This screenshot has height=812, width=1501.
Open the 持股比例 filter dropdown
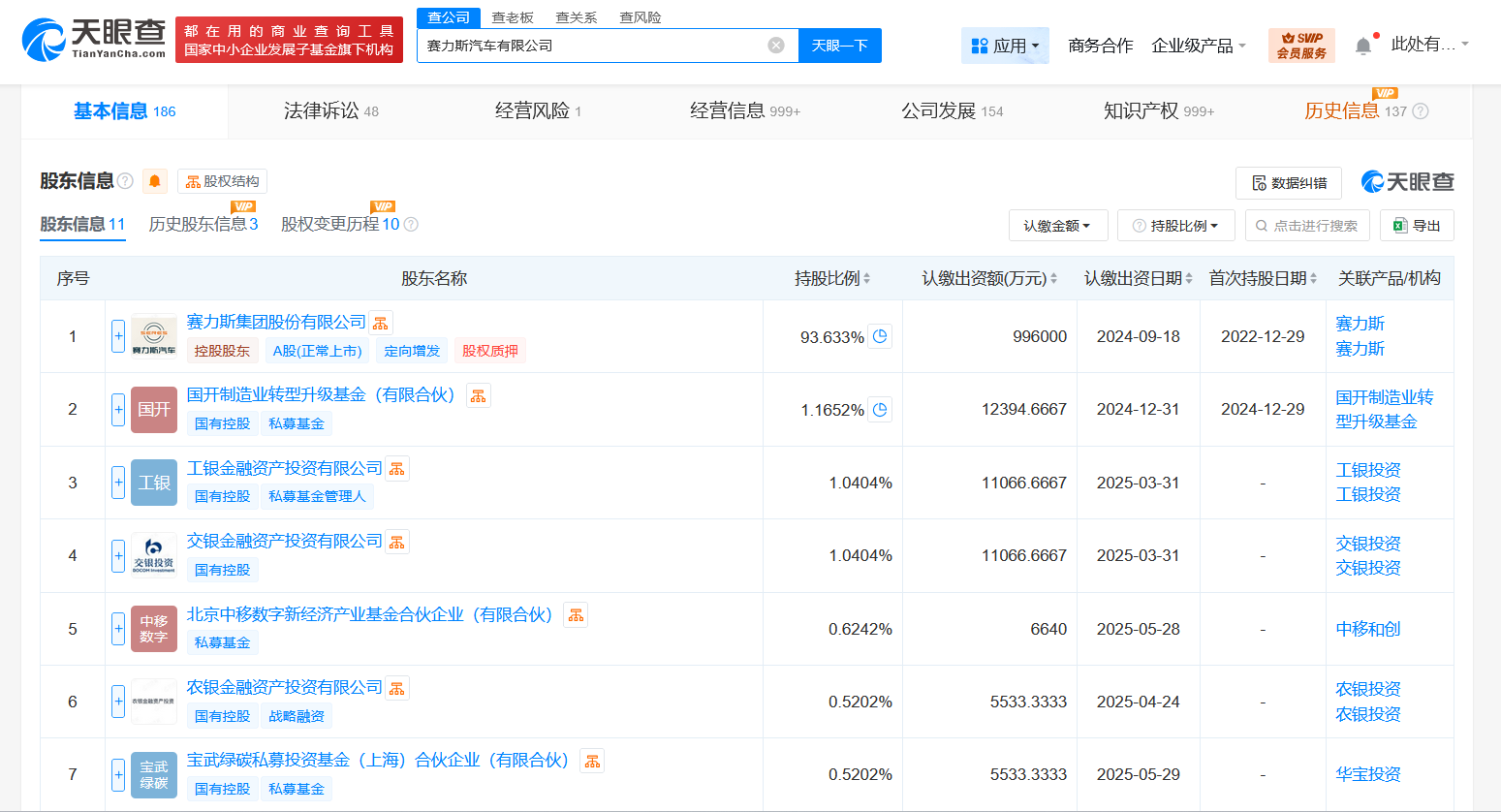pos(1176,225)
